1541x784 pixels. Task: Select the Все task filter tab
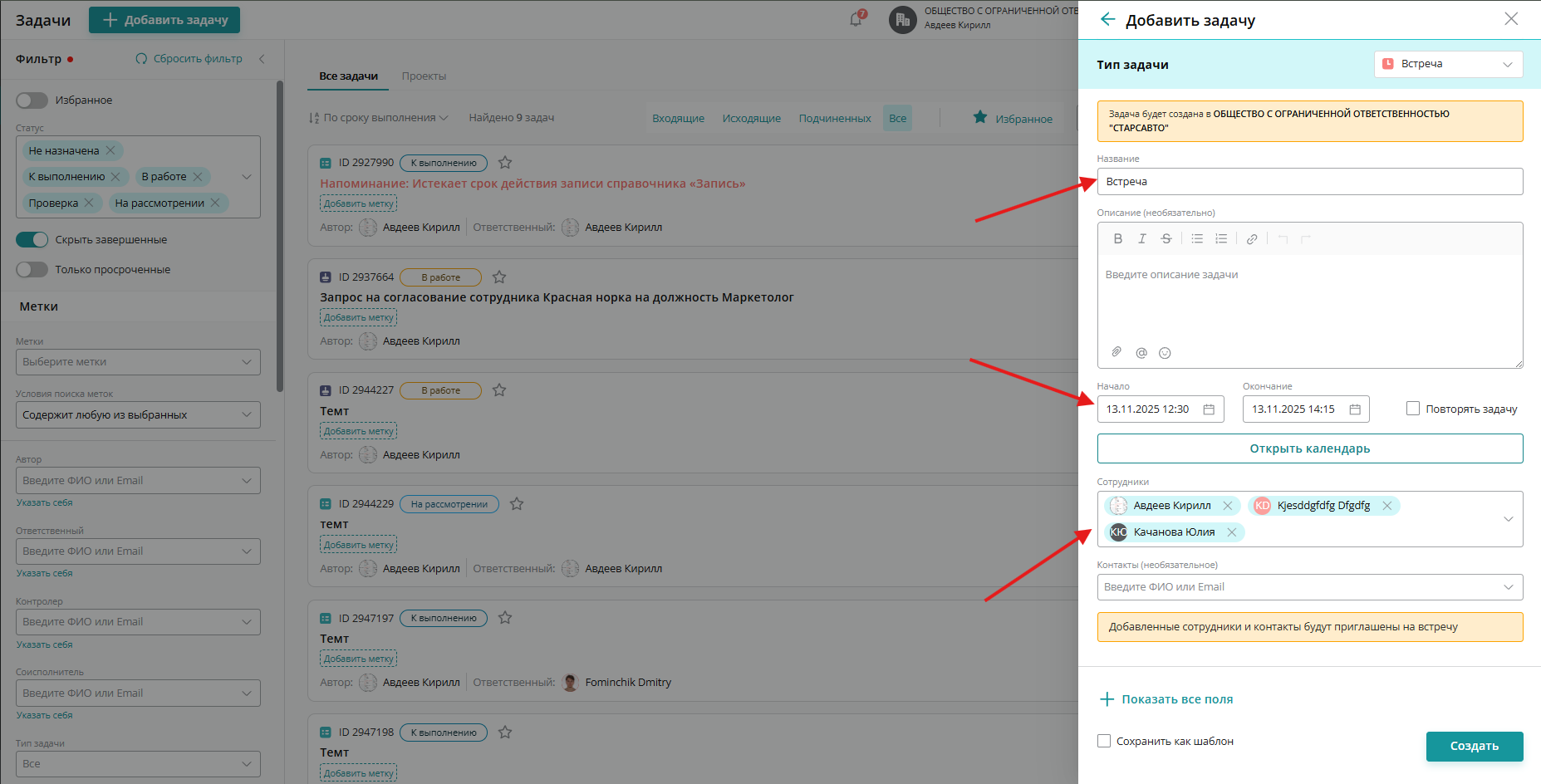pos(897,119)
